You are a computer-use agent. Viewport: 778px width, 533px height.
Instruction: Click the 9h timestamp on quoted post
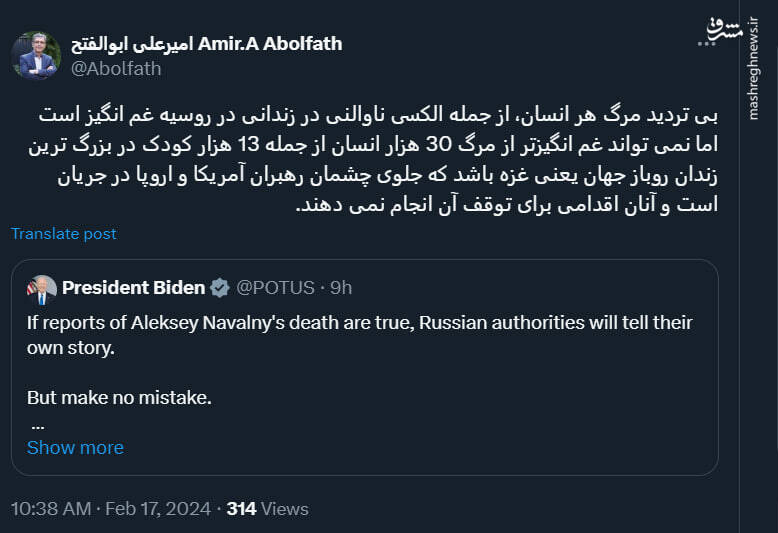coord(340,288)
